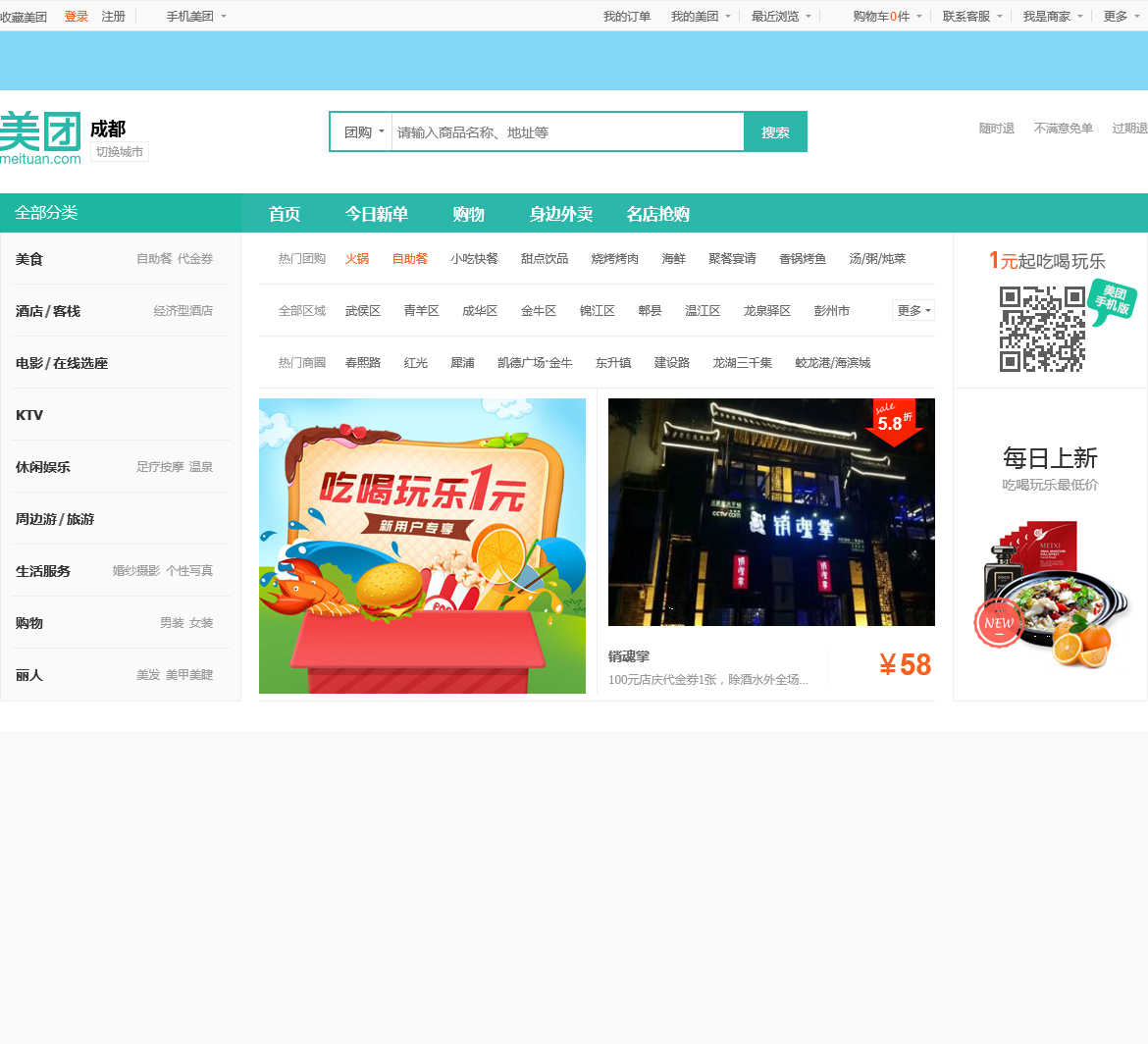Open the 电影/在线选座 category
The height and width of the screenshot is (1044, 1148).
coord(62,363)
